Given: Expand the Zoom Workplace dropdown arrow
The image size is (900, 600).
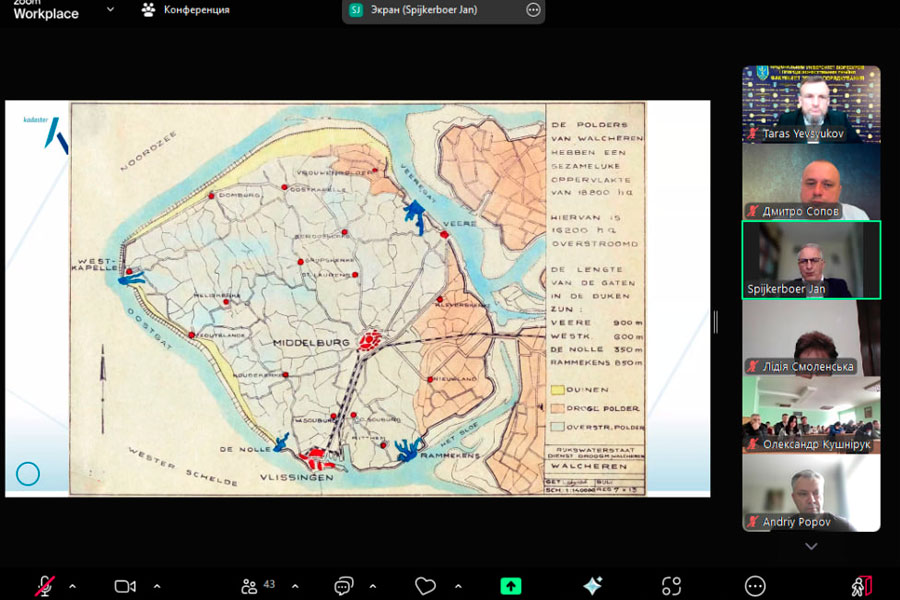Looking at the screenshot, I should point(111,9).
